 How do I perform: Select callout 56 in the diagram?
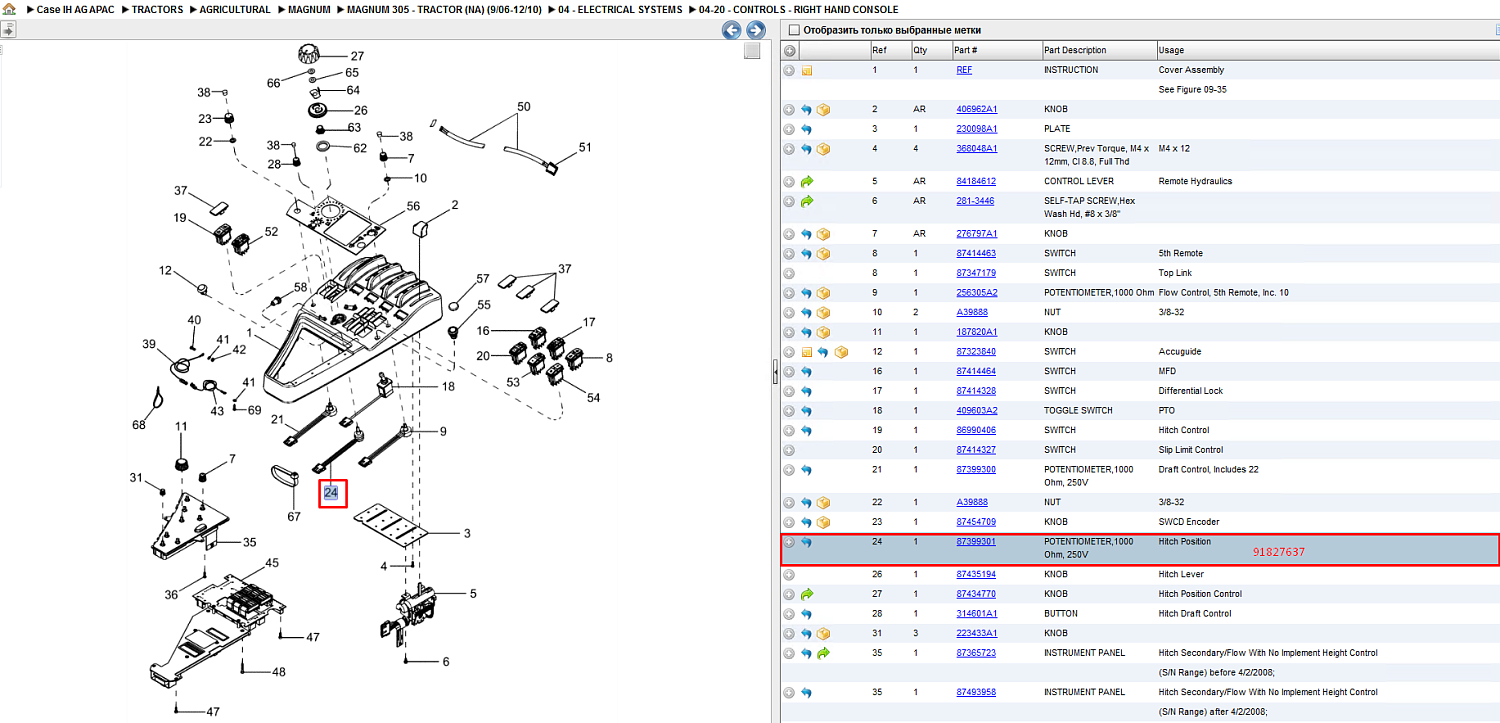413,206
